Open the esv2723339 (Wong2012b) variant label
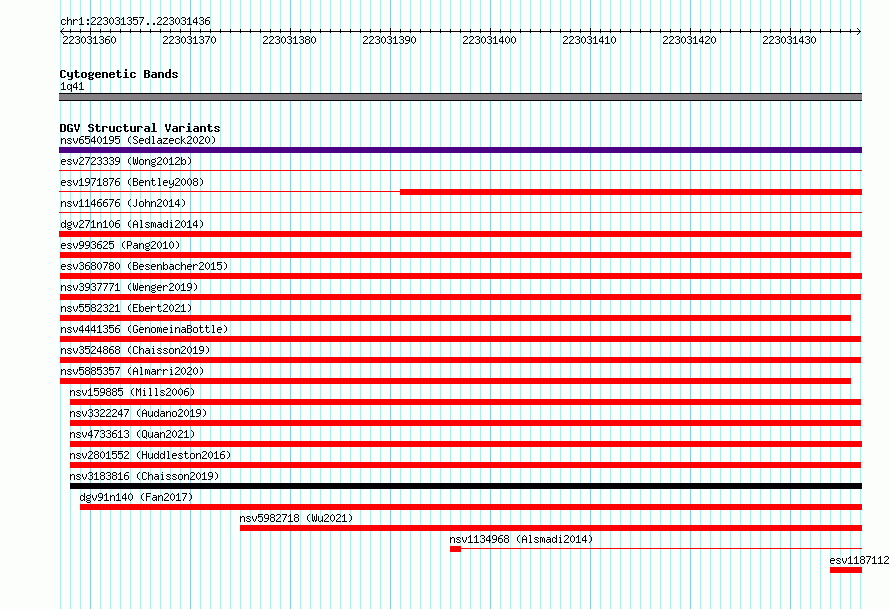 tap(126, 161)
